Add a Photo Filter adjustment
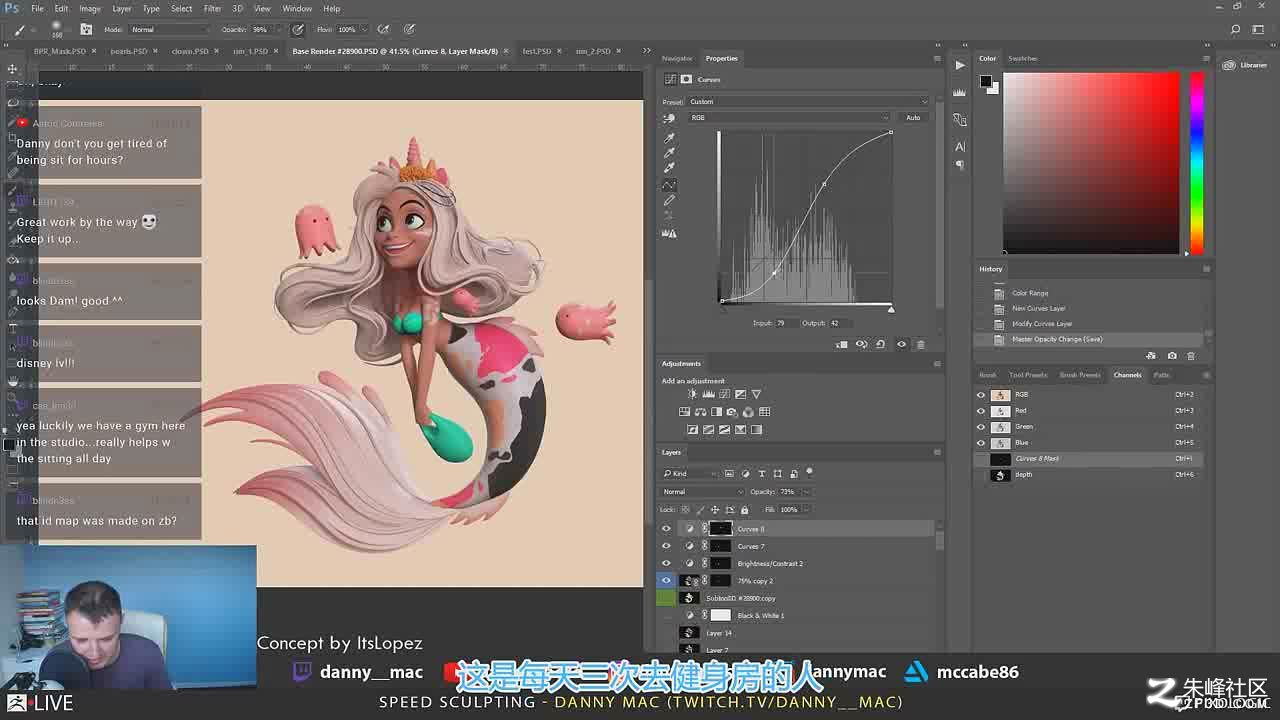This screenshot has height=720, width=1280. click(x=732, y=412)
